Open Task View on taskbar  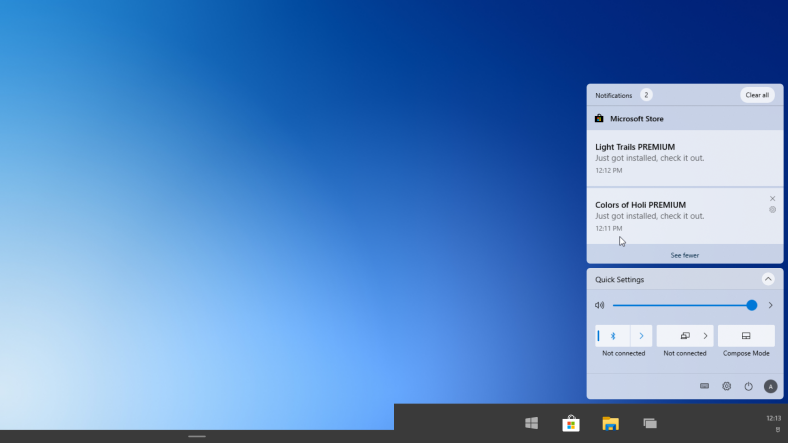pos(650,423)
